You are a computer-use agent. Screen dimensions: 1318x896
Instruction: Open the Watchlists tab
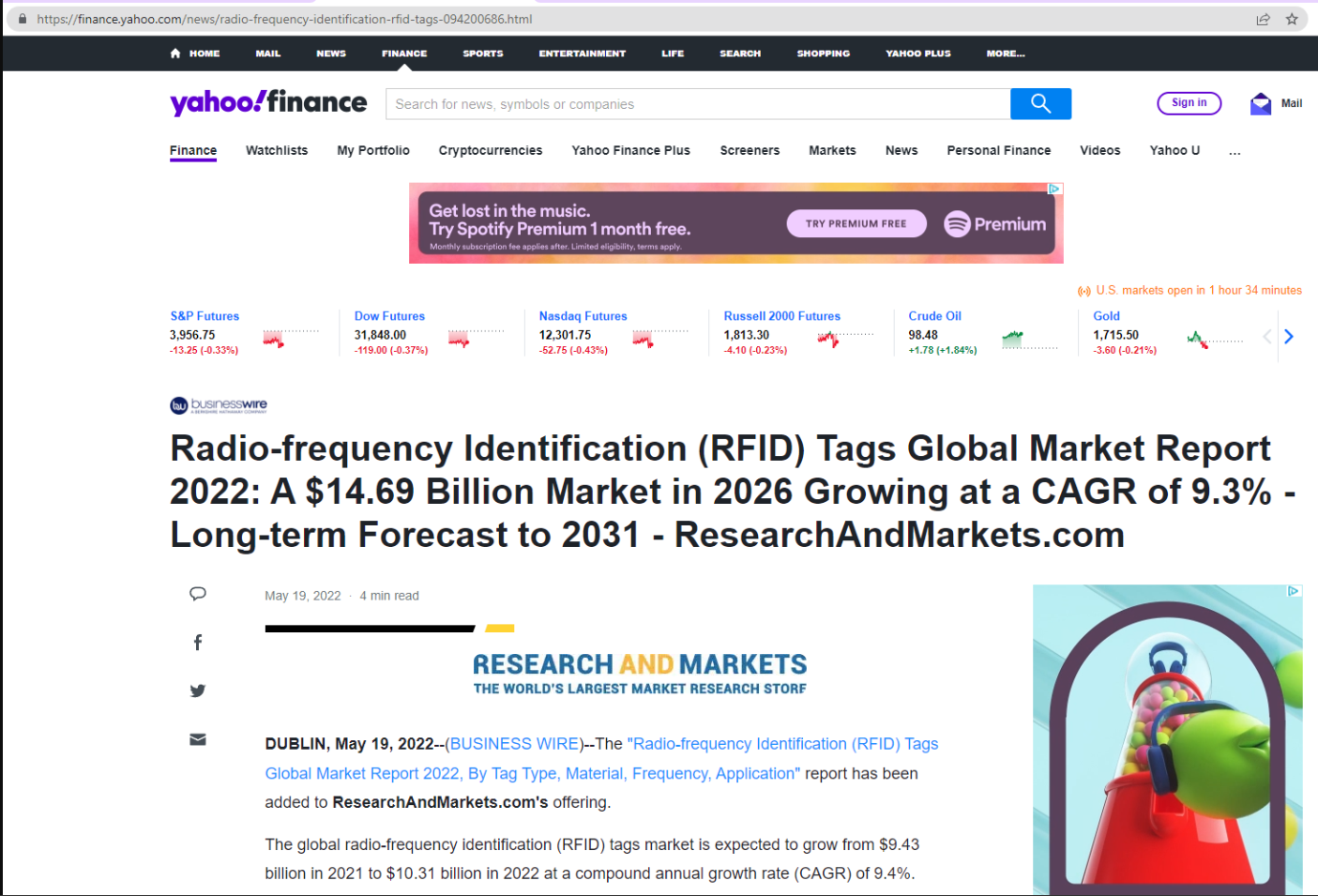(x=277, y=150)
